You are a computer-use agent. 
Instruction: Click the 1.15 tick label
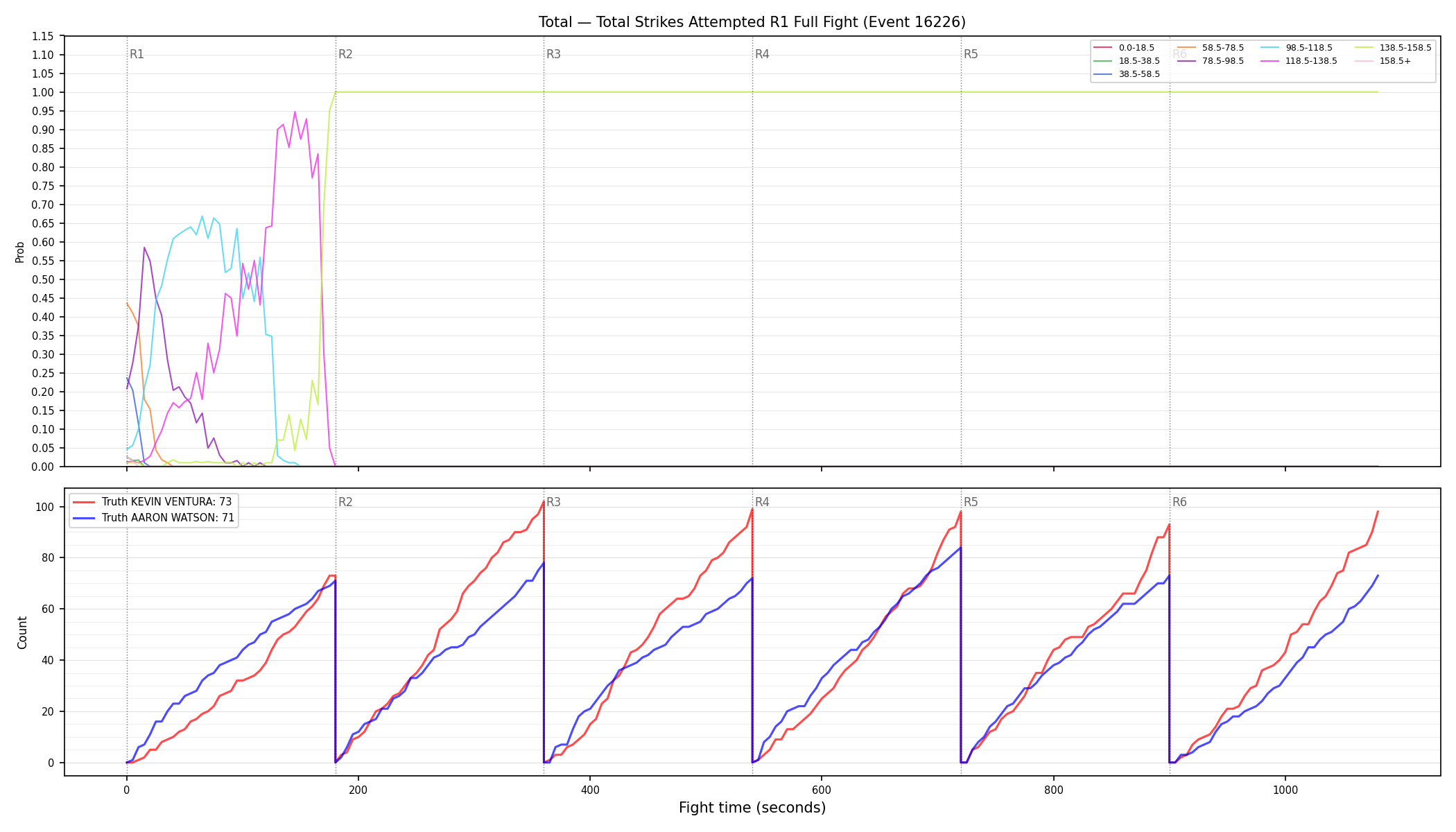43,36
